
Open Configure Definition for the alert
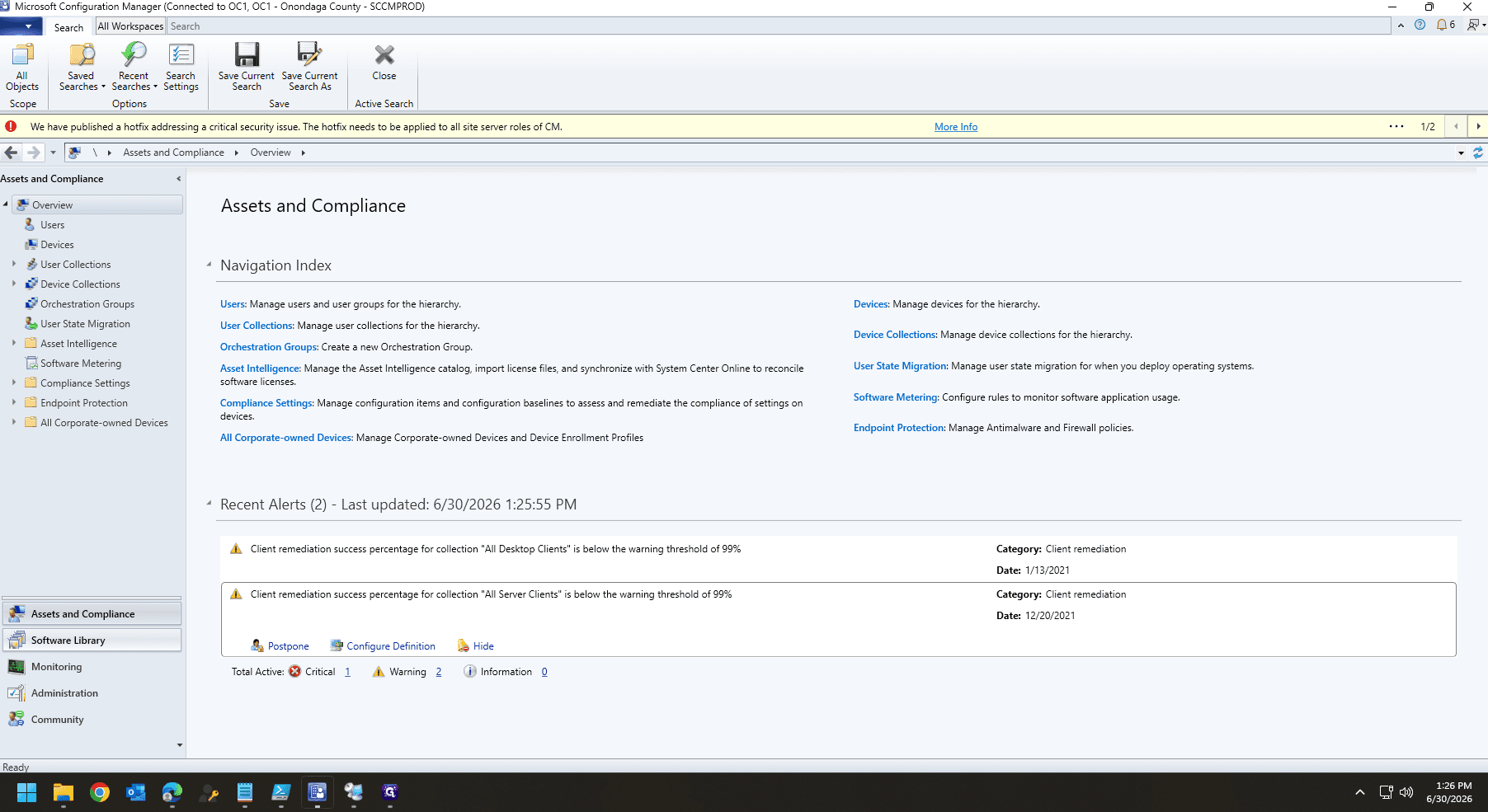tap(383, 646)
